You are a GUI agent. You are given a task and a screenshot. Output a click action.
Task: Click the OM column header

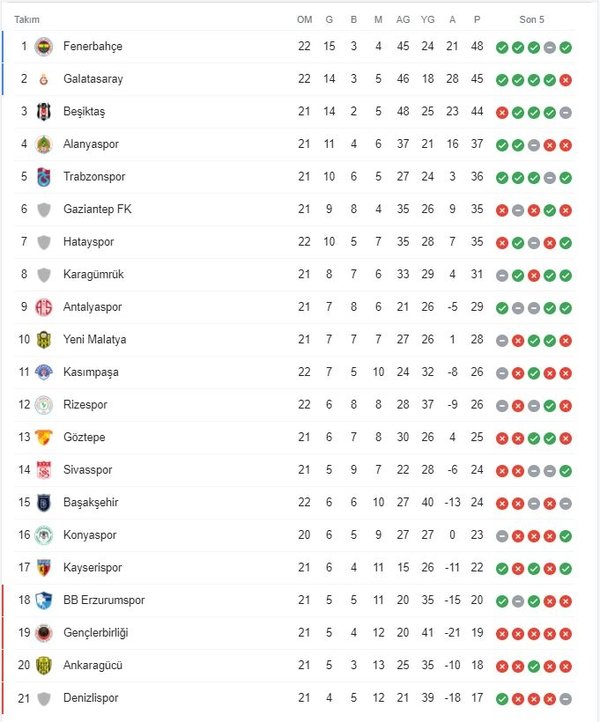[304, 20]
